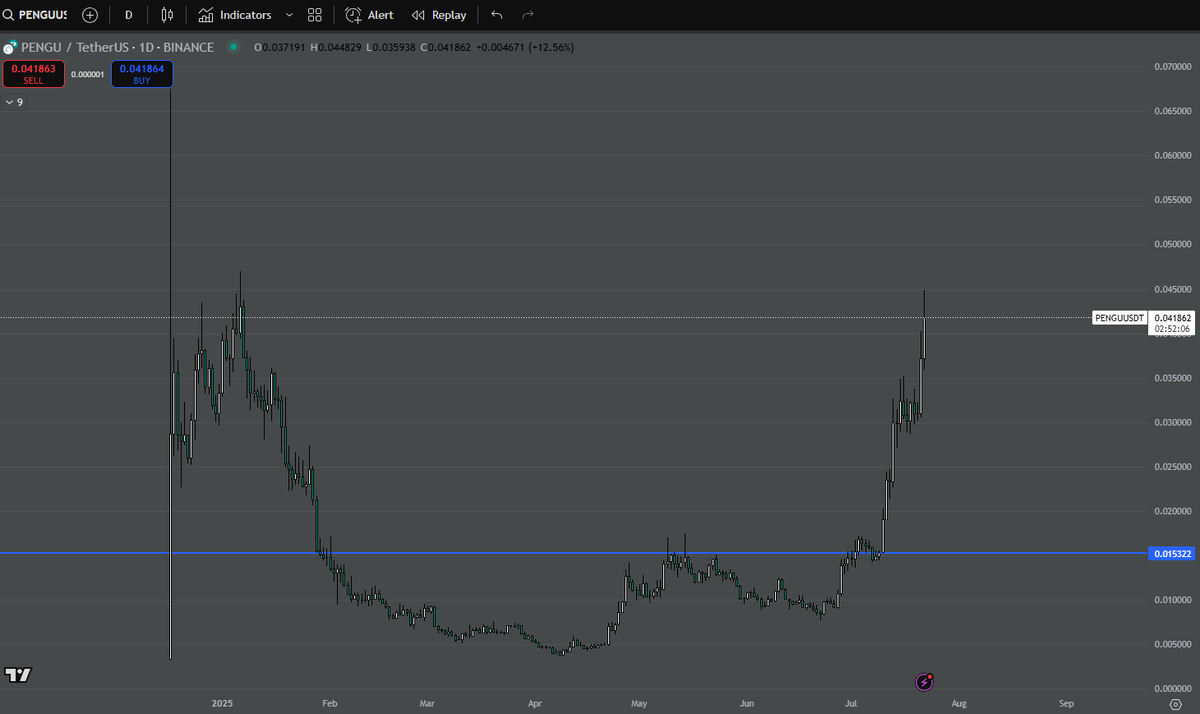
Task: Click the PENGUUSDT symbol label on price axis
Action: (x=1119, y=318)
